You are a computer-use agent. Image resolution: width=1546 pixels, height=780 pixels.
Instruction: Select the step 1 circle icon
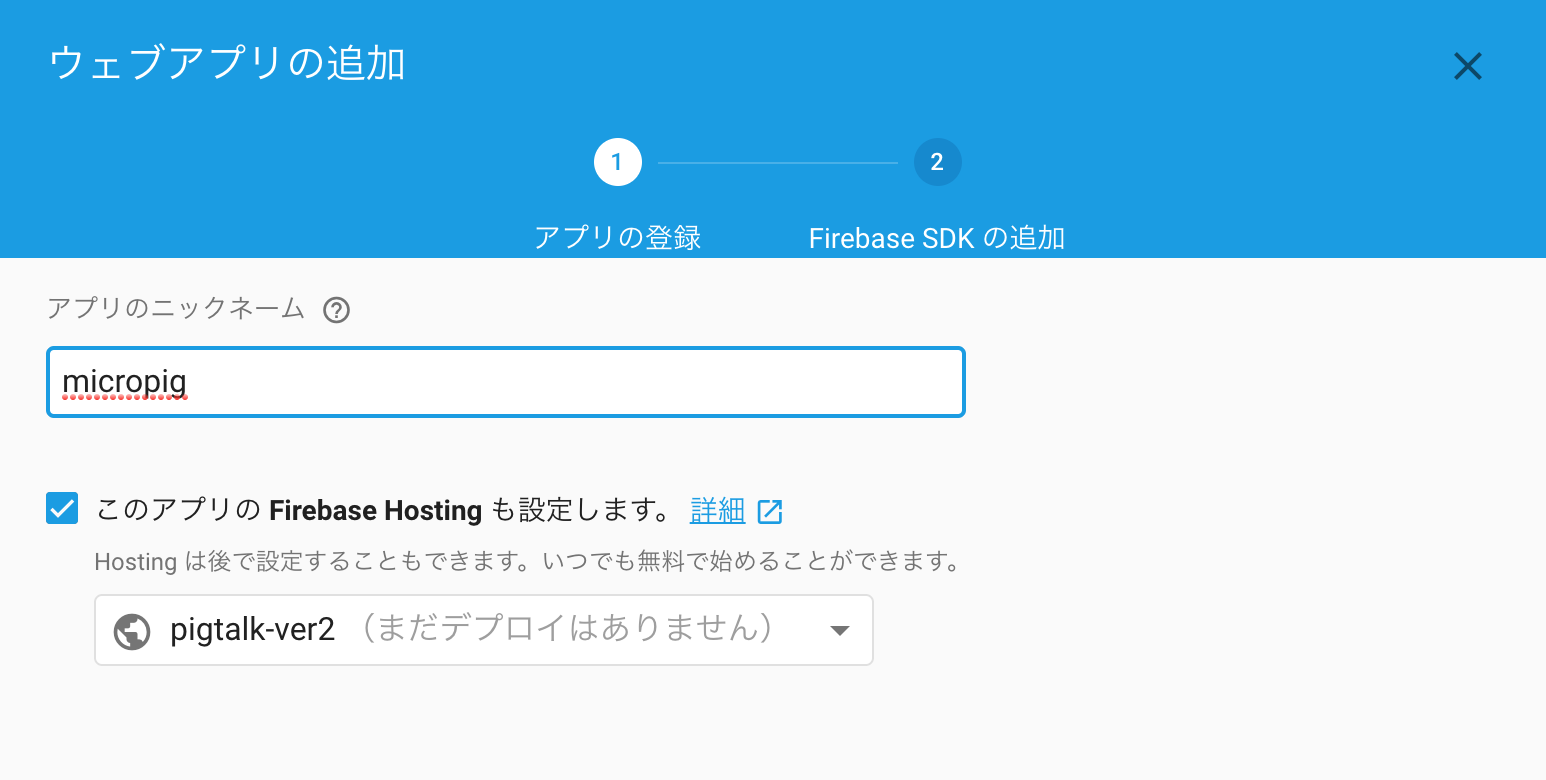[x=617, y=162]
